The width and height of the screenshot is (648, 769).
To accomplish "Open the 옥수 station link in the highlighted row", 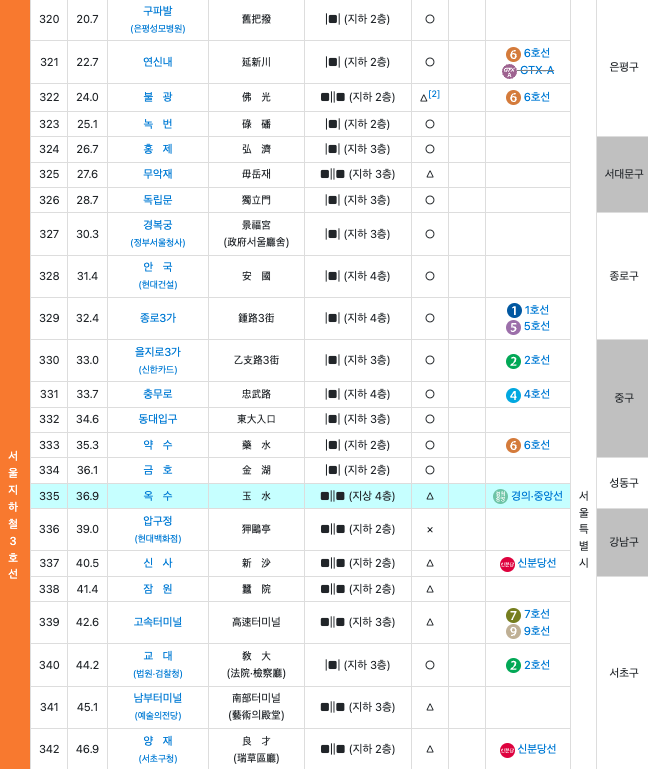I will pos(157,496).
